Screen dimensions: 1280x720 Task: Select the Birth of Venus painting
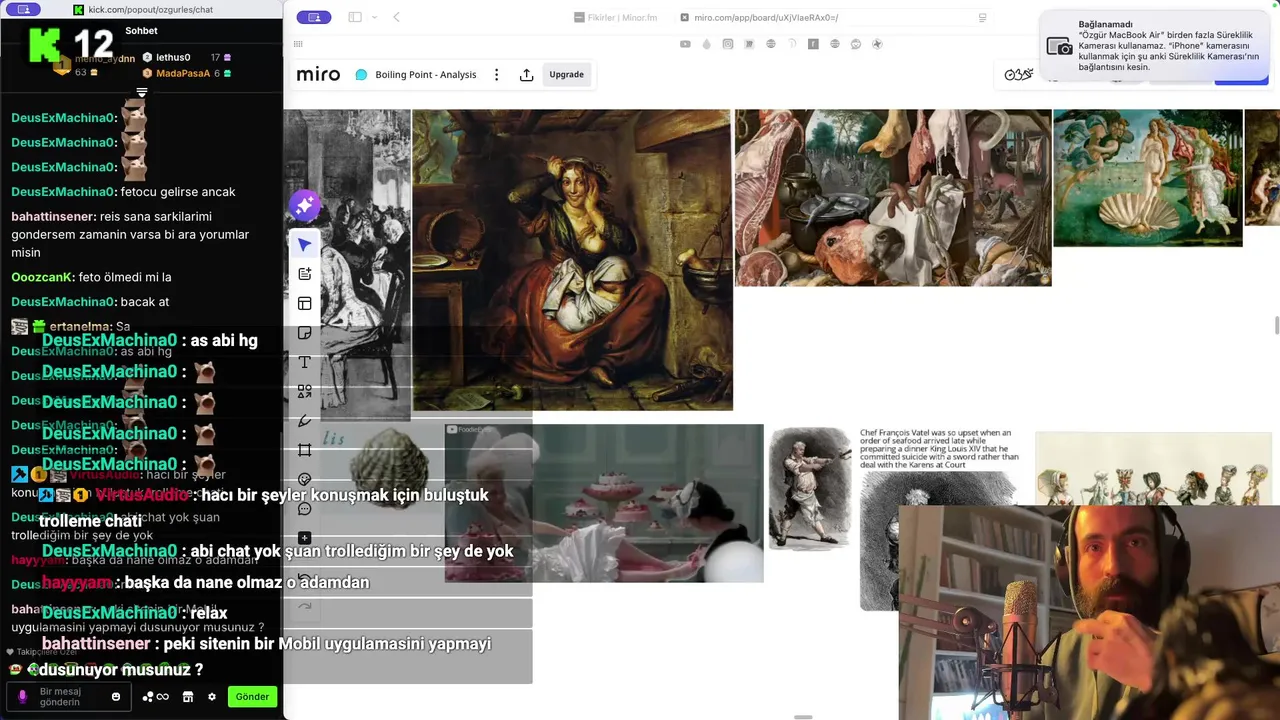pyautogui.click(x=1148, y=178)
